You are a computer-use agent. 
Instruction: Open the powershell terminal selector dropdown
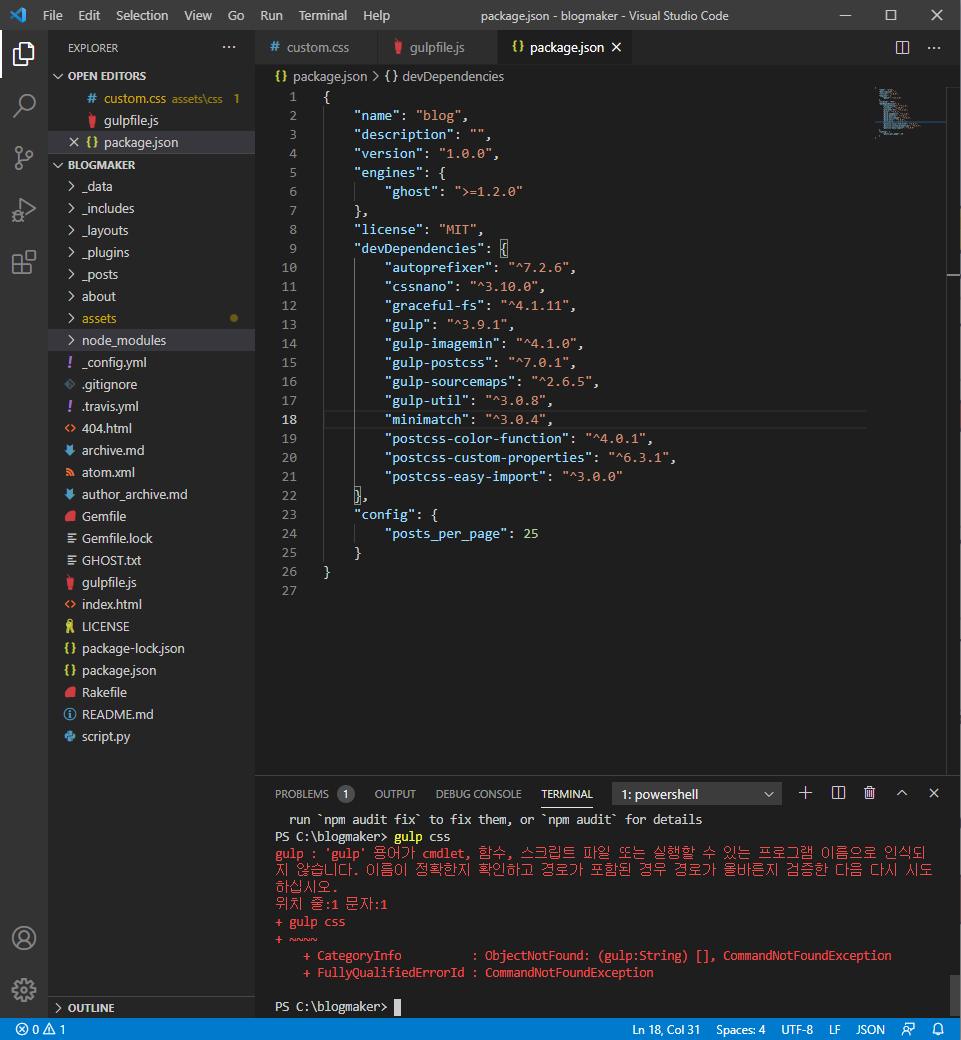[696, 794]
